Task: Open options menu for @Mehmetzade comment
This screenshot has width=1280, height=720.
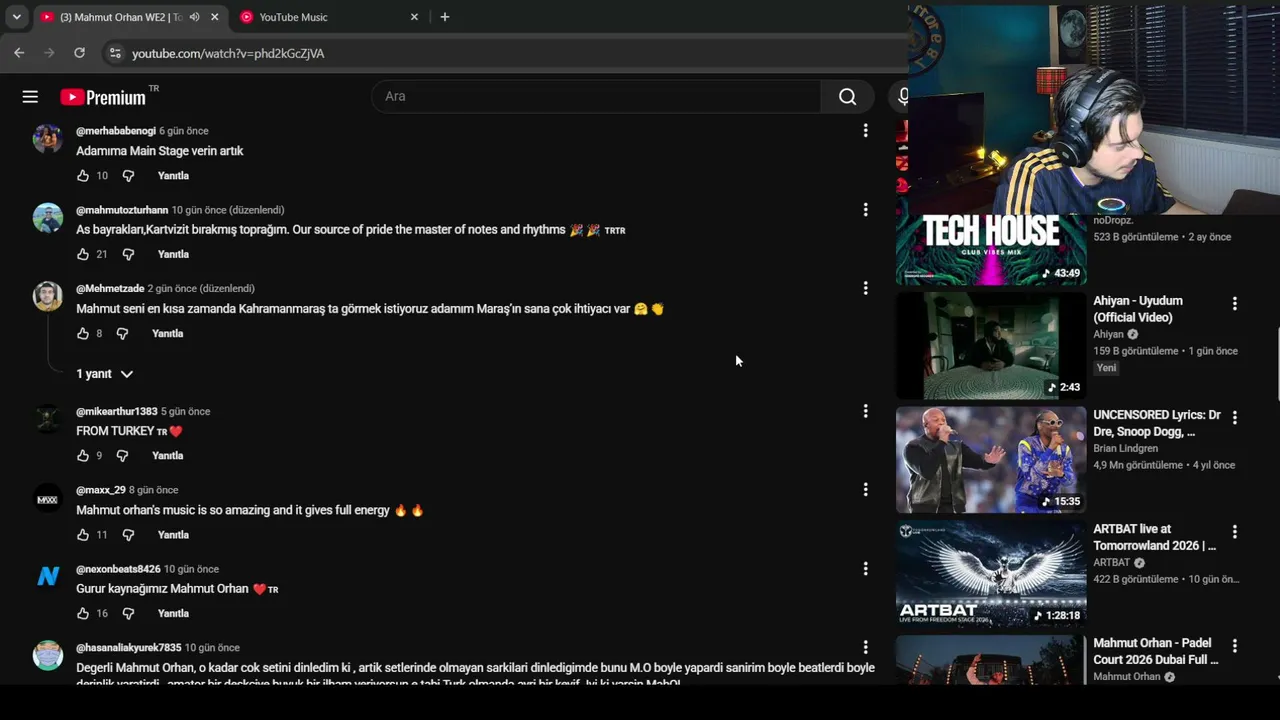Action: click(x=865, y=288)
